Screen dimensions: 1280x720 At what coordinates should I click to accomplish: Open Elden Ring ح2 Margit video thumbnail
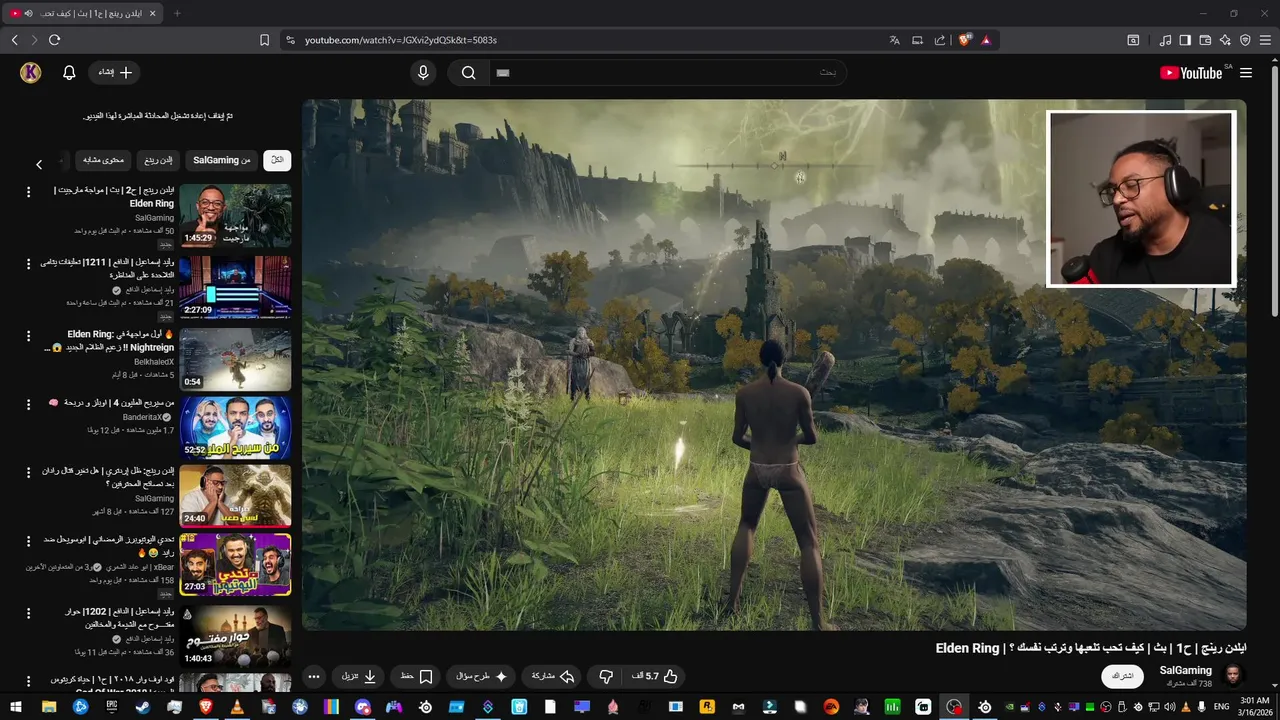235,216
